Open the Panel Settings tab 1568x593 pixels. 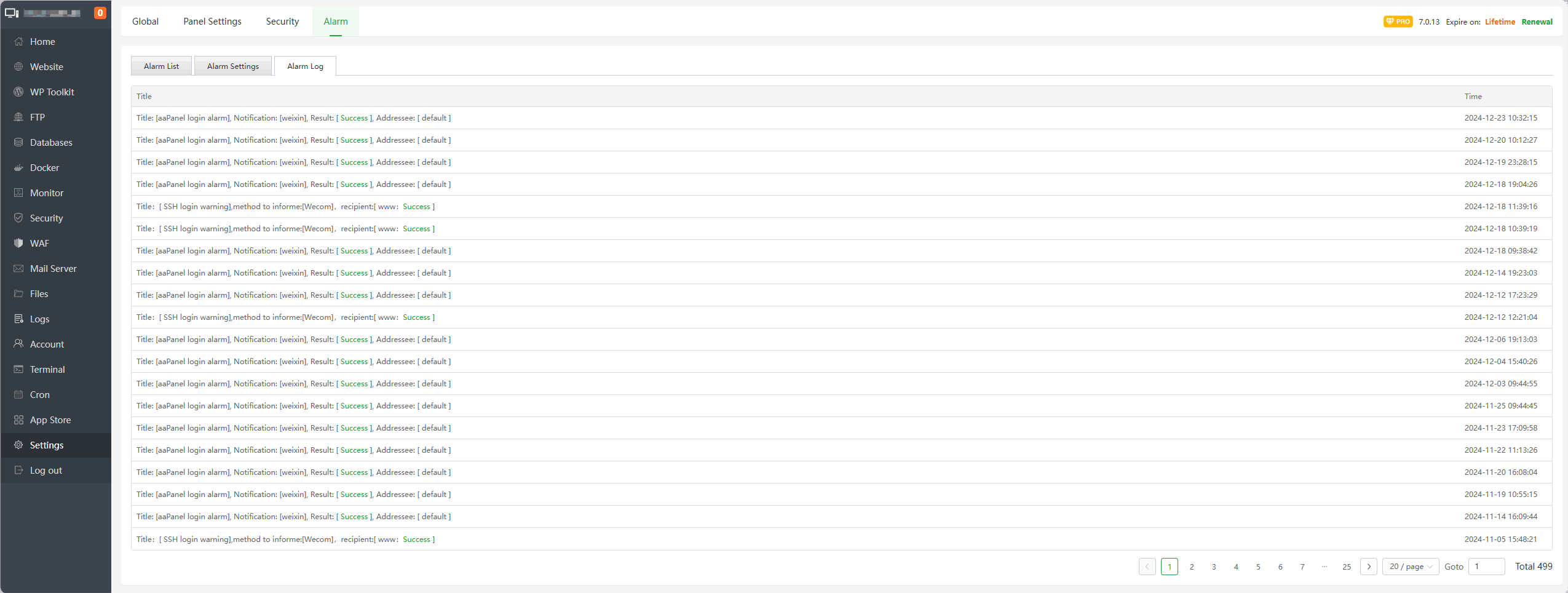click(212, 22)
